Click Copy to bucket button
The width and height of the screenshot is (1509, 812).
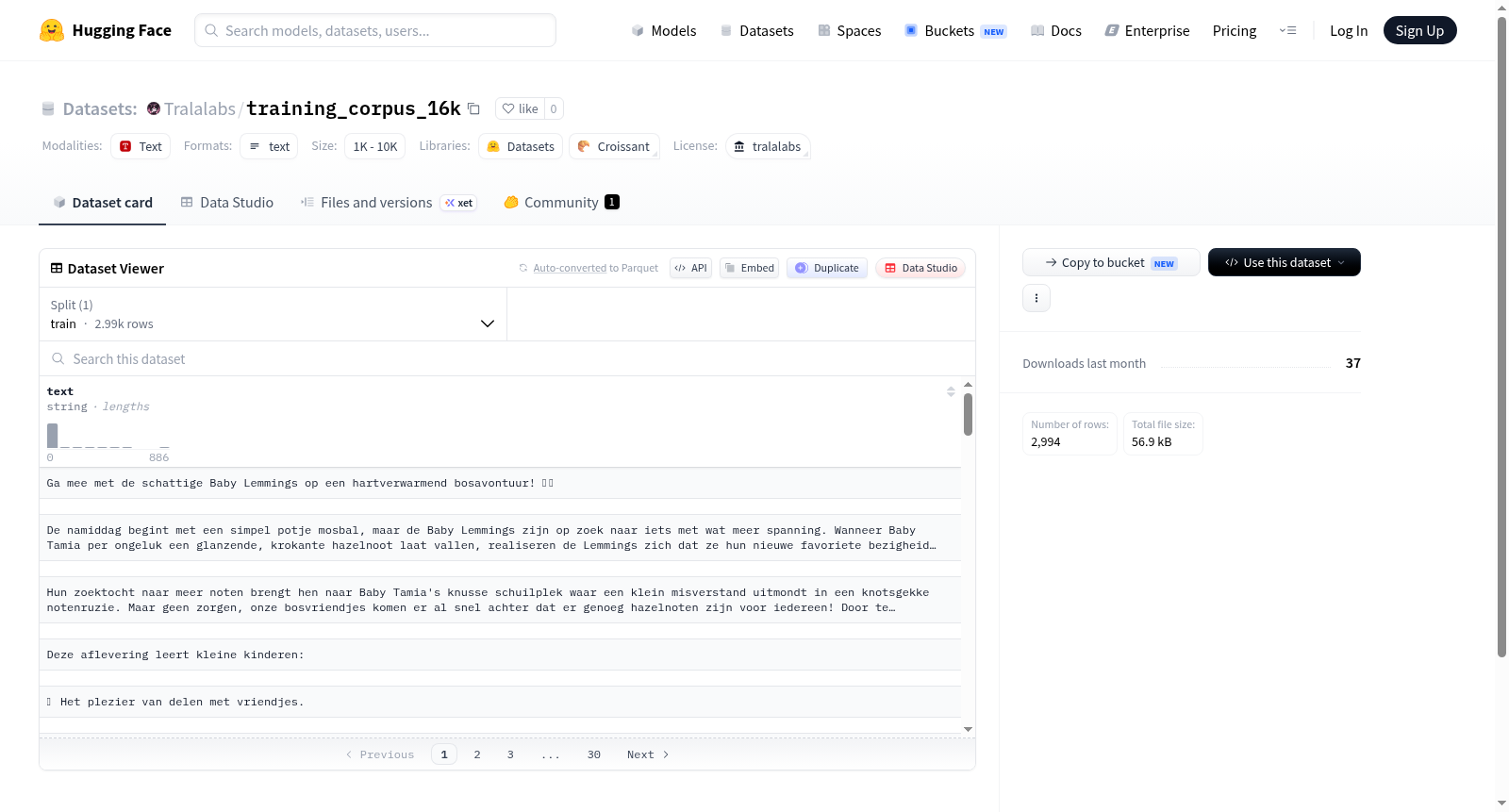[1111, 262]
